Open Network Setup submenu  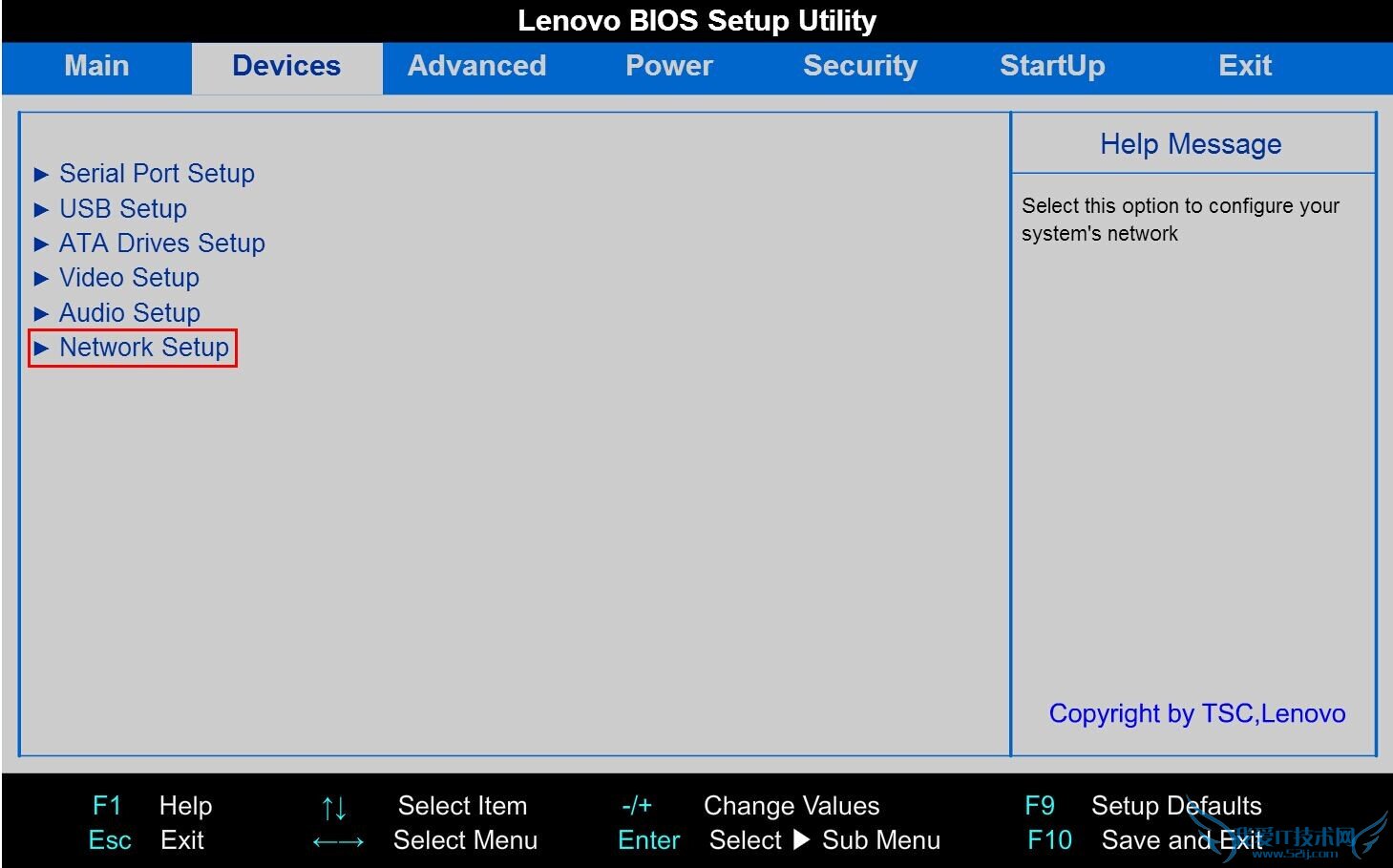click(x=144, y=348)
